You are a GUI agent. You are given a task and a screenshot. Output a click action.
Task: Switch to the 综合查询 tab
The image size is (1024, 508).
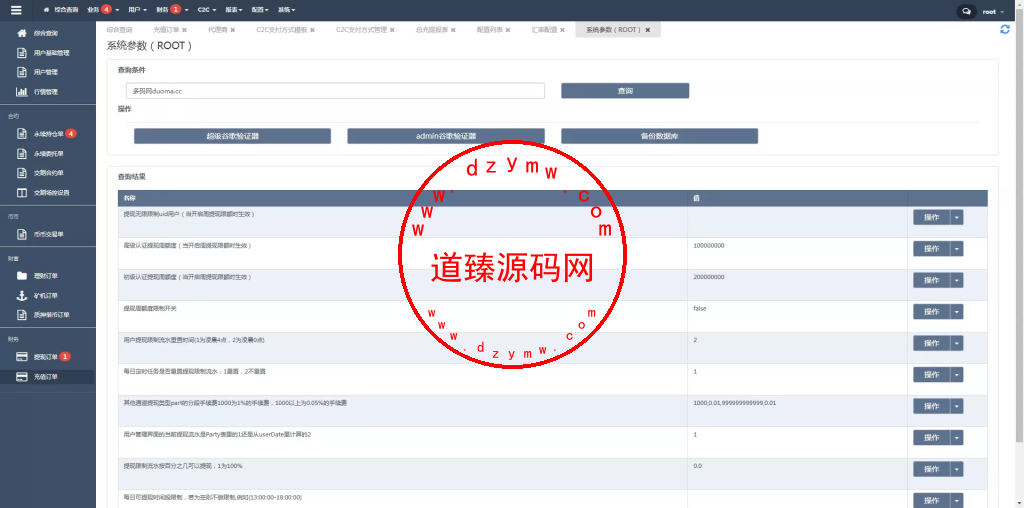[x=120, y=30]
